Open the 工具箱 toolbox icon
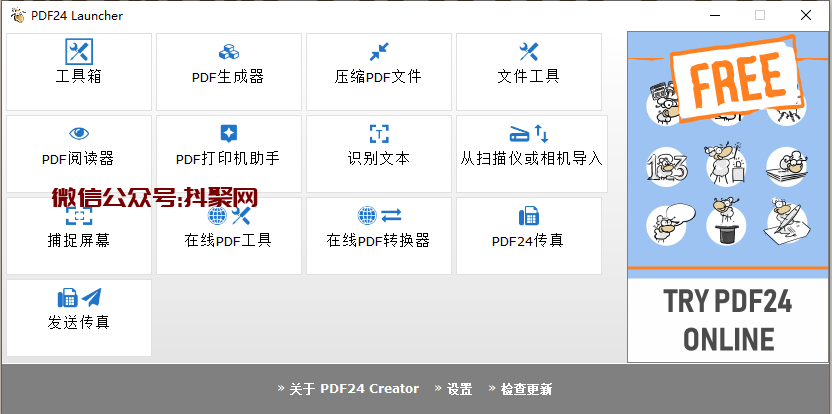 [79, 52]
